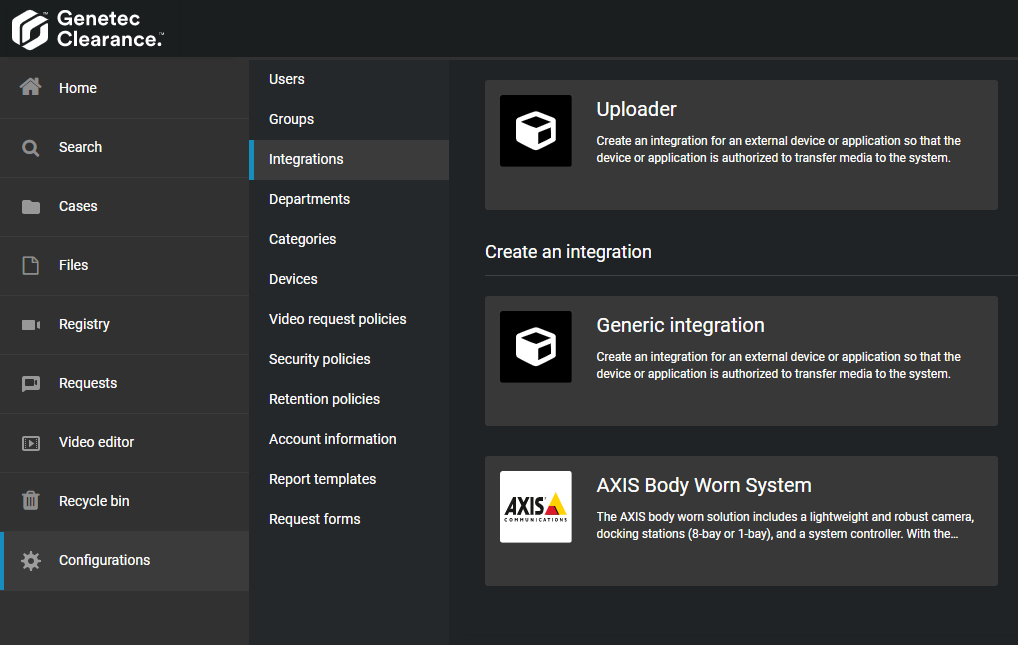Click the AXIS body worn description text
The height and width of the screenshot is (645, 1018).
(785, 525)
